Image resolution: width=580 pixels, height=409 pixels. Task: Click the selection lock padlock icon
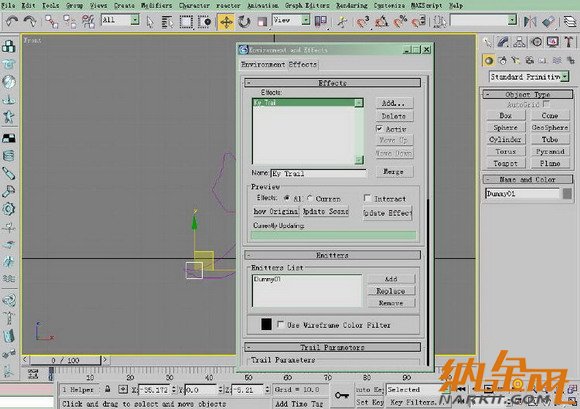click(x=108, y=389)
